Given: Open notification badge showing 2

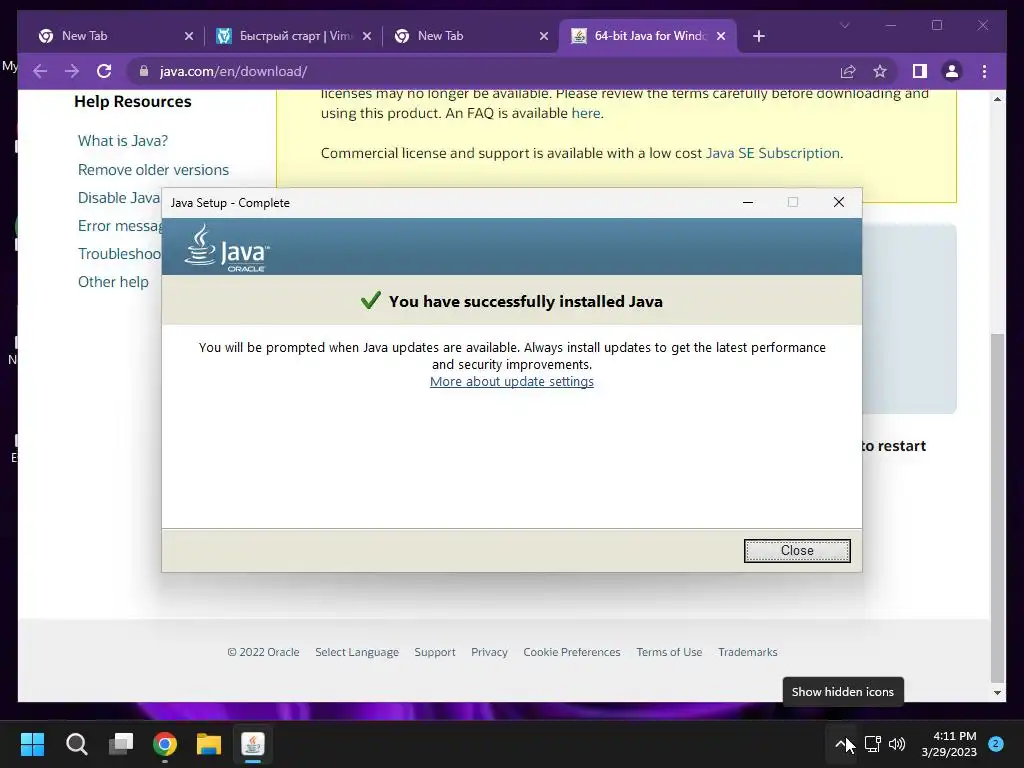Looking at the screenshot, I should [996, 744].
